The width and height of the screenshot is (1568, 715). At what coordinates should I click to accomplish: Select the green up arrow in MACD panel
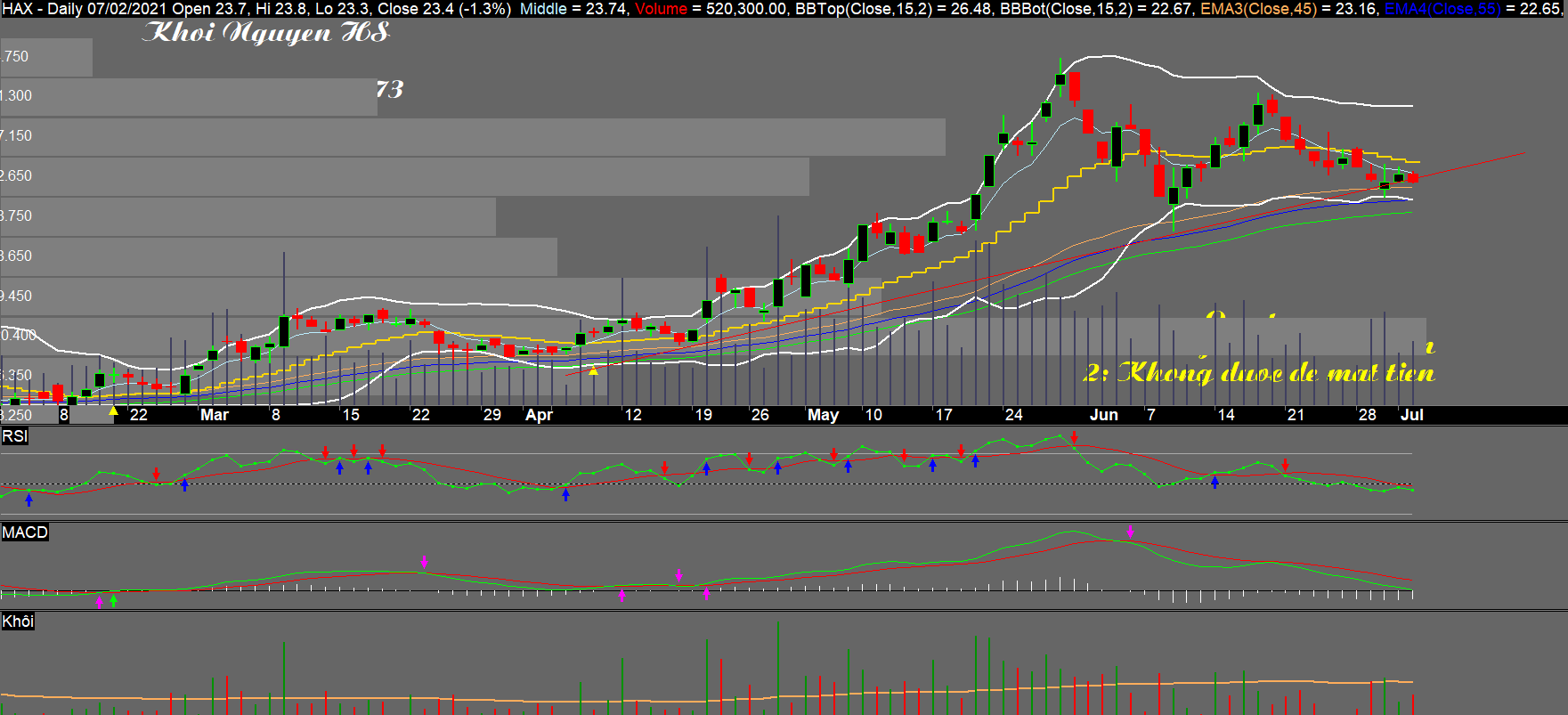pos(113,601)
